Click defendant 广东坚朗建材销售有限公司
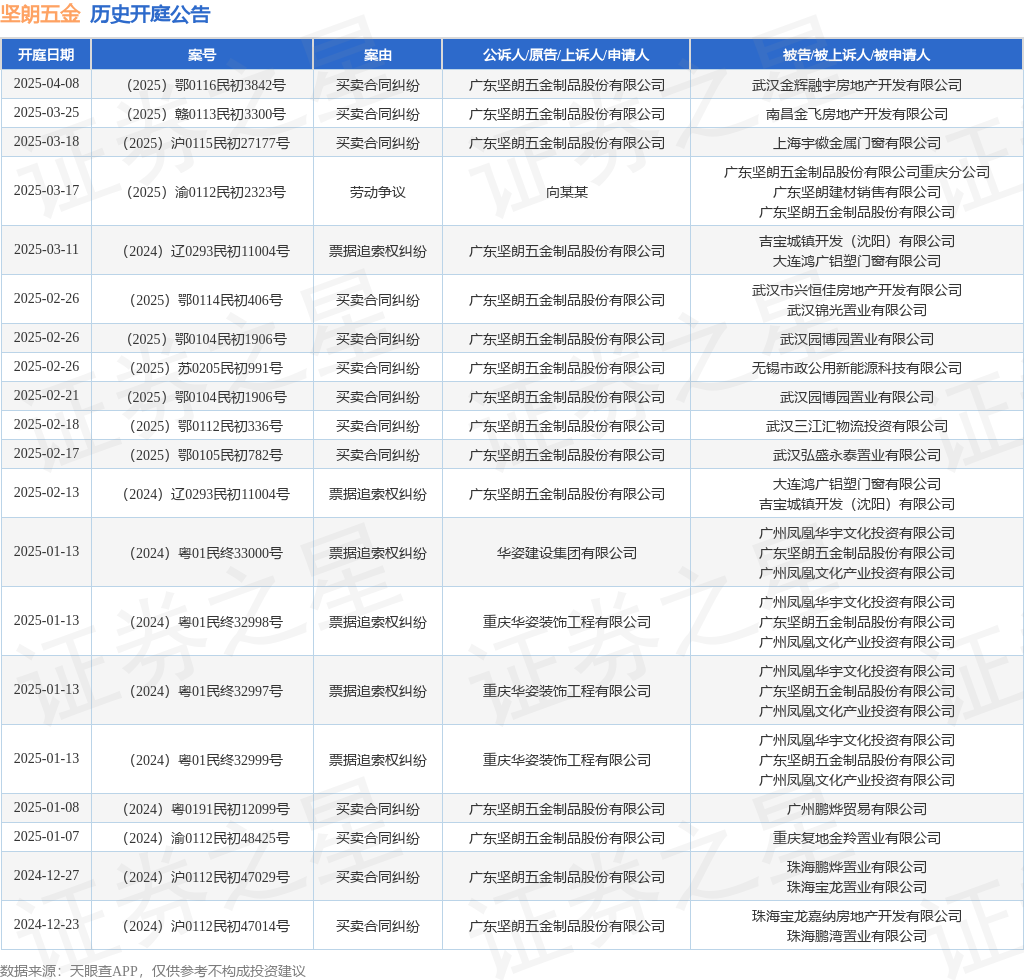The width and height of the screenshot is (1024, 980). 857,192
